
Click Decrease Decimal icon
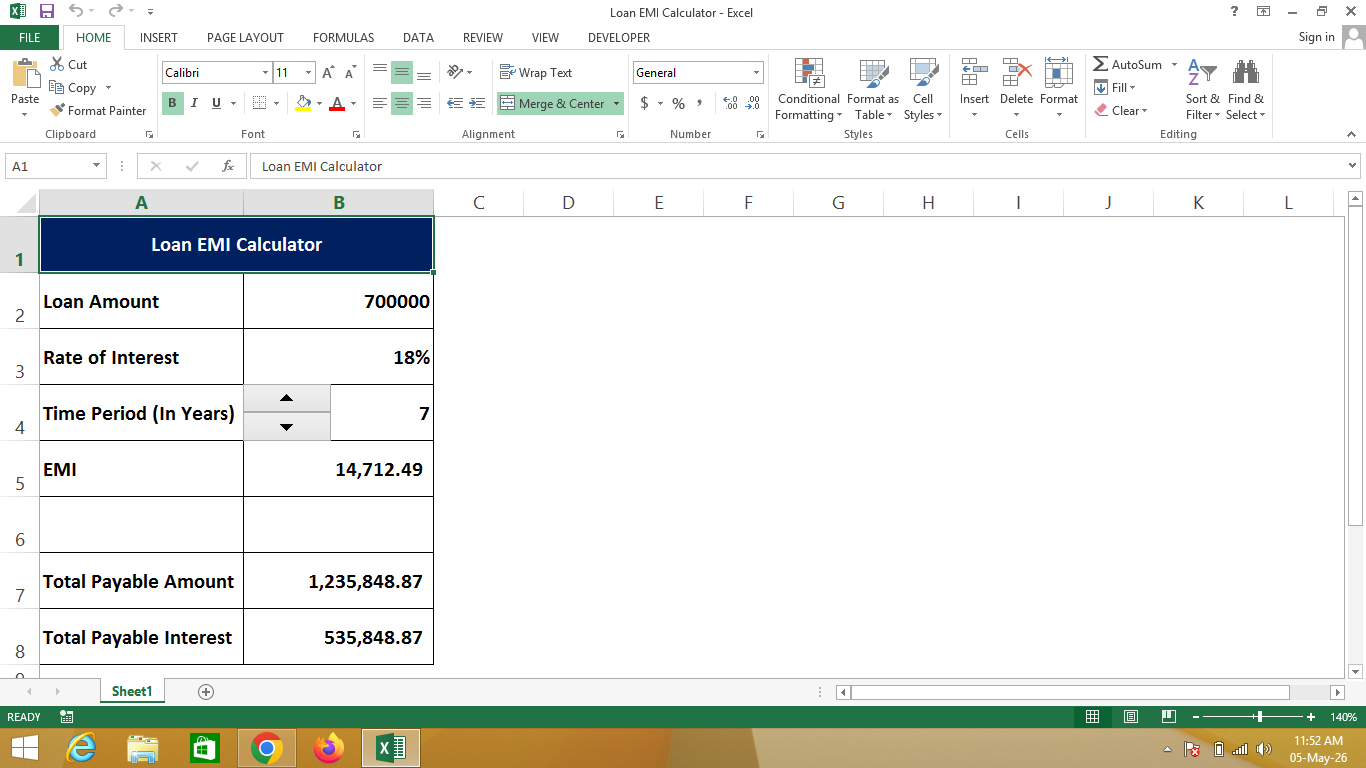click(x=754, y=103)
